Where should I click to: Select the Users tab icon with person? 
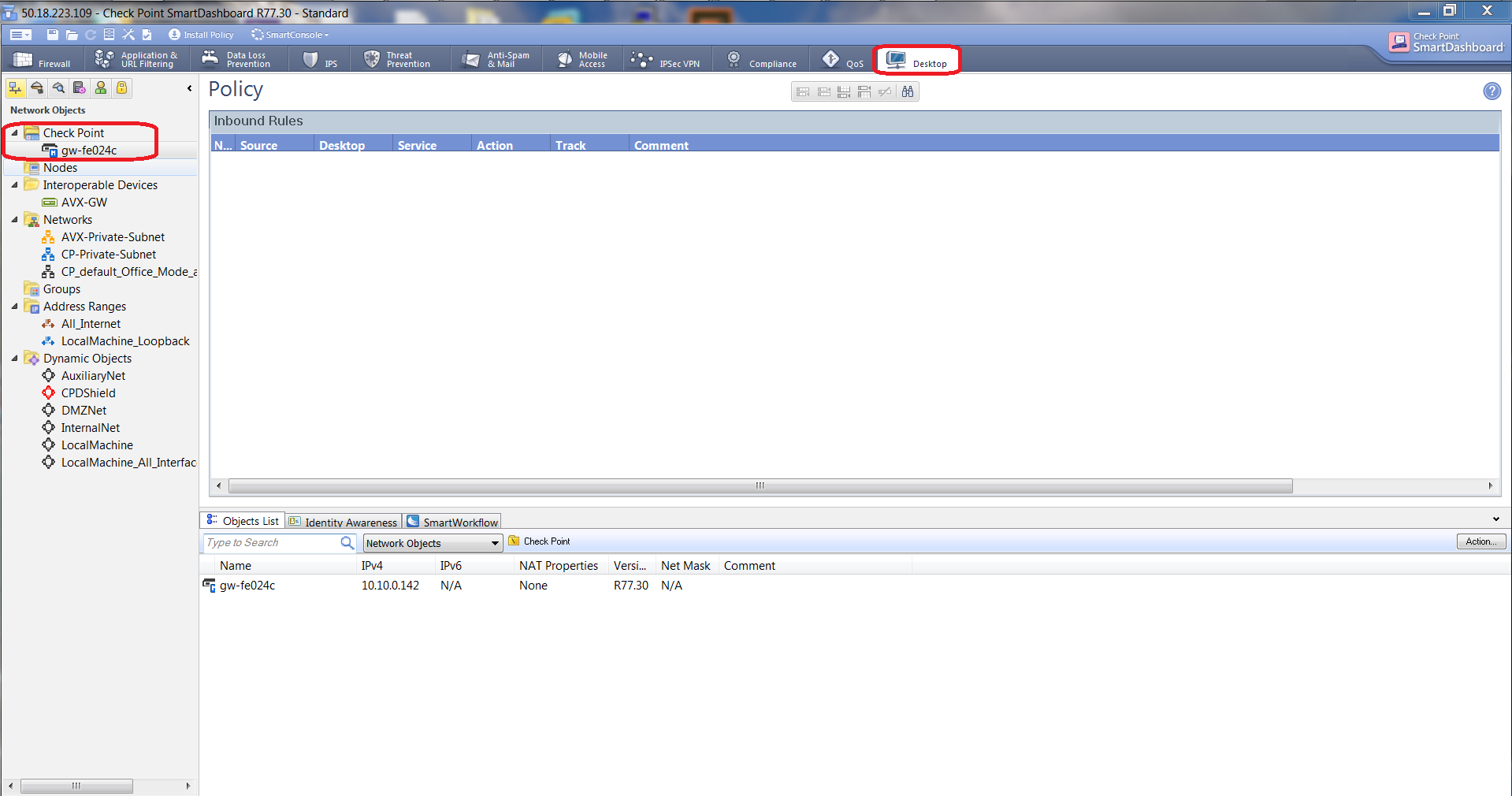point(101,87)
